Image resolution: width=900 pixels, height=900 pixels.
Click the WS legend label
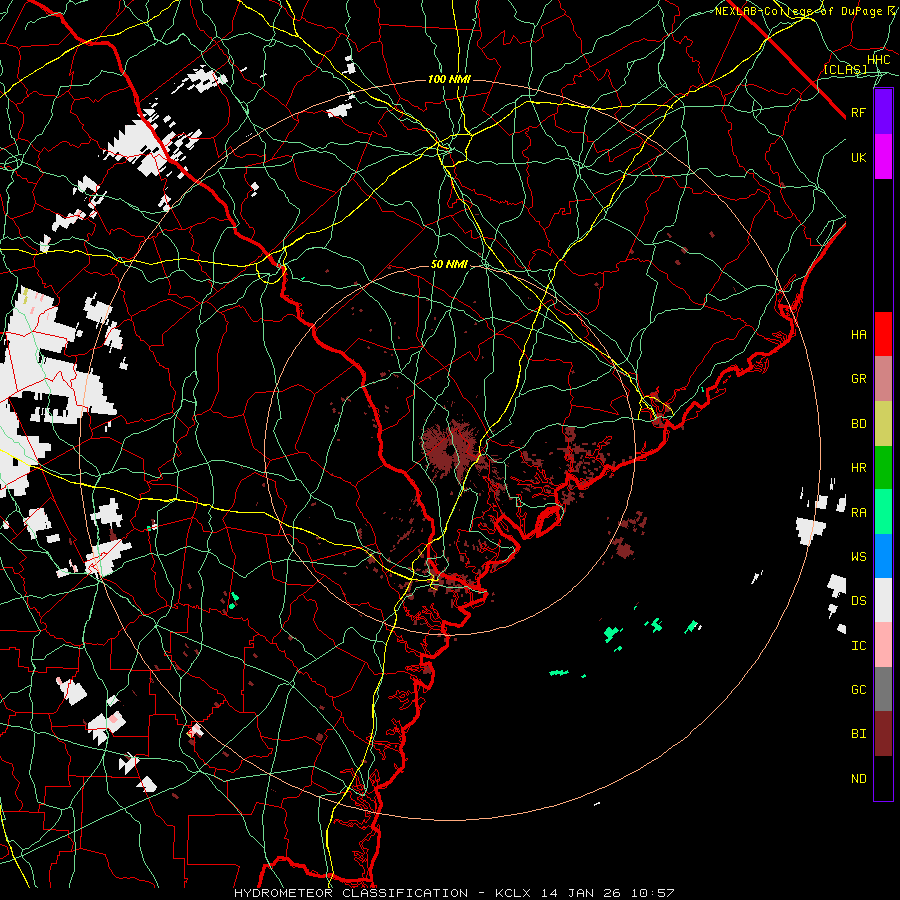click(858, 557)
